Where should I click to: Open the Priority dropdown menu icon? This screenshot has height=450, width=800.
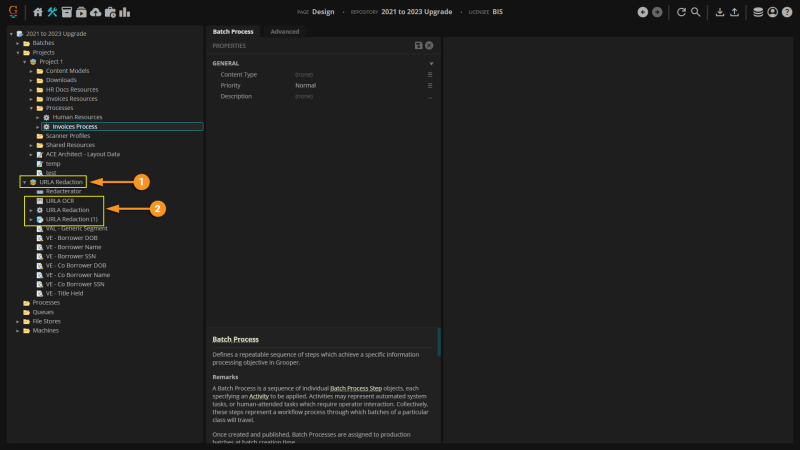(x=430, y=86)
